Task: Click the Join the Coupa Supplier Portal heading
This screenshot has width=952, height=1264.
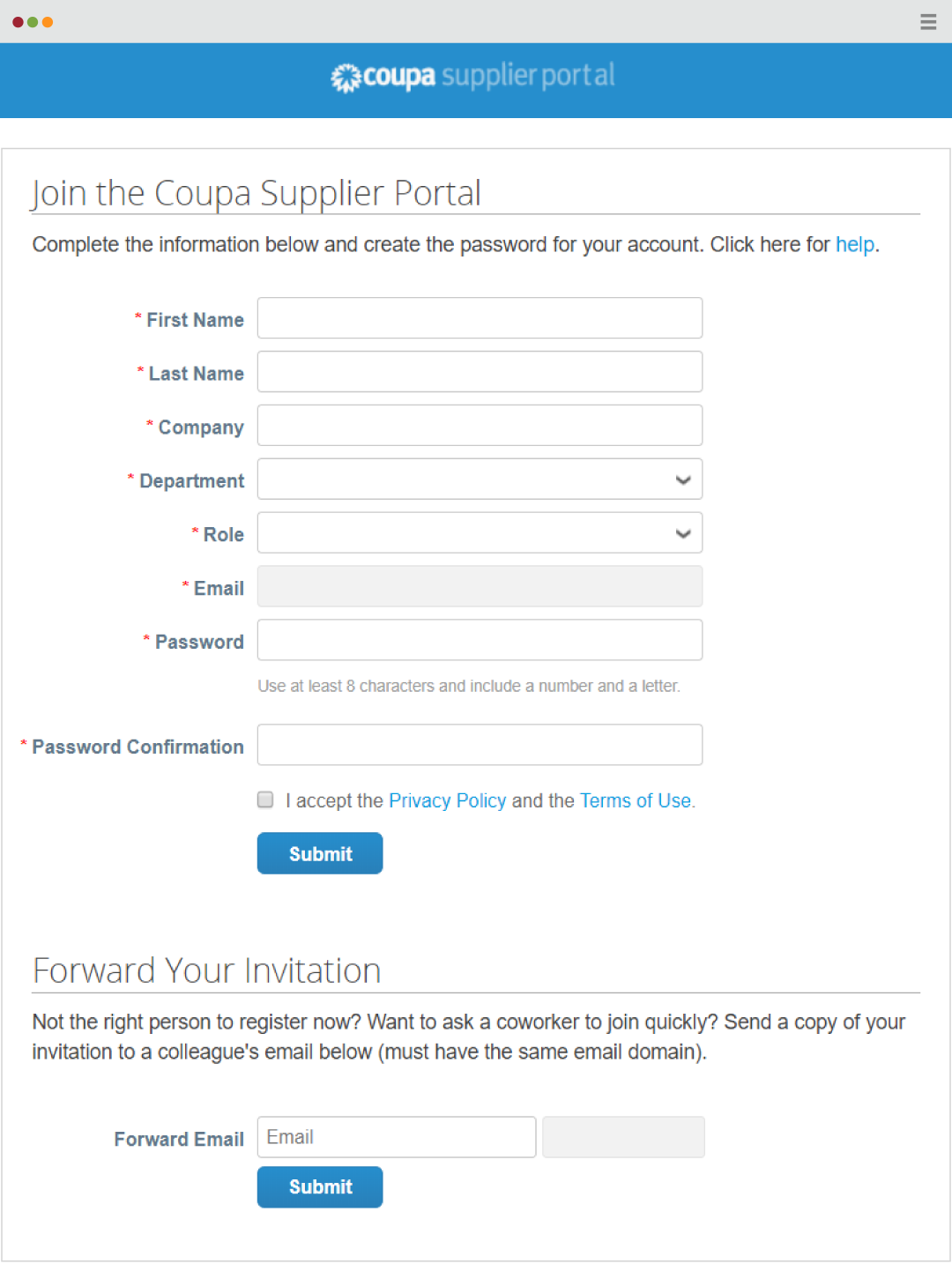Action: (257, 192)
